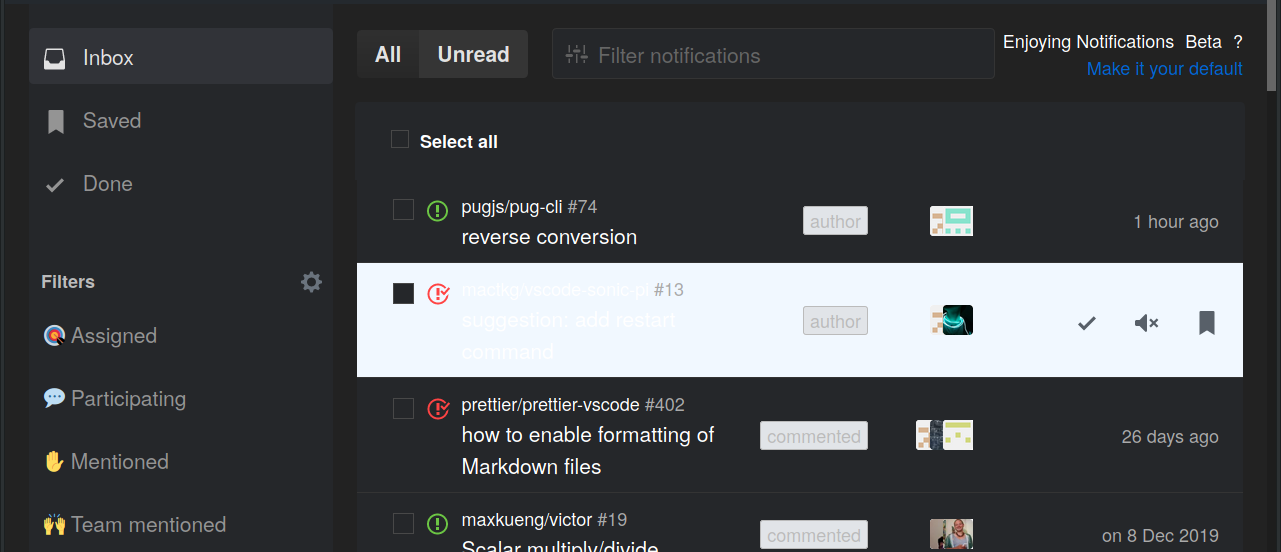Click open issue icon for maxkueng/victor #19
This screenshot has width=1281, height=552.
(438, 523)
